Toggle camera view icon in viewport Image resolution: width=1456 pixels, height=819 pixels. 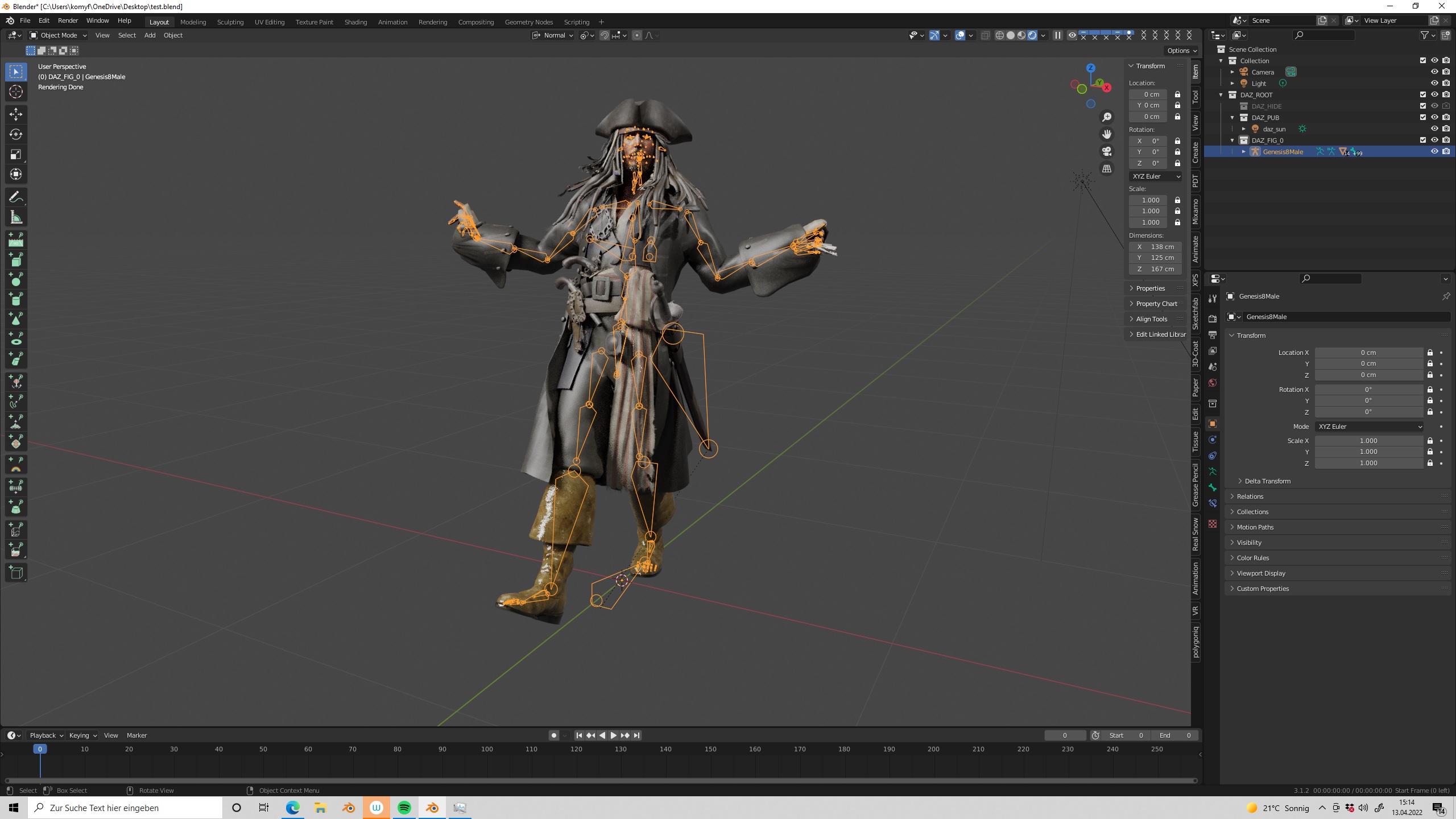coord(1107,151)
